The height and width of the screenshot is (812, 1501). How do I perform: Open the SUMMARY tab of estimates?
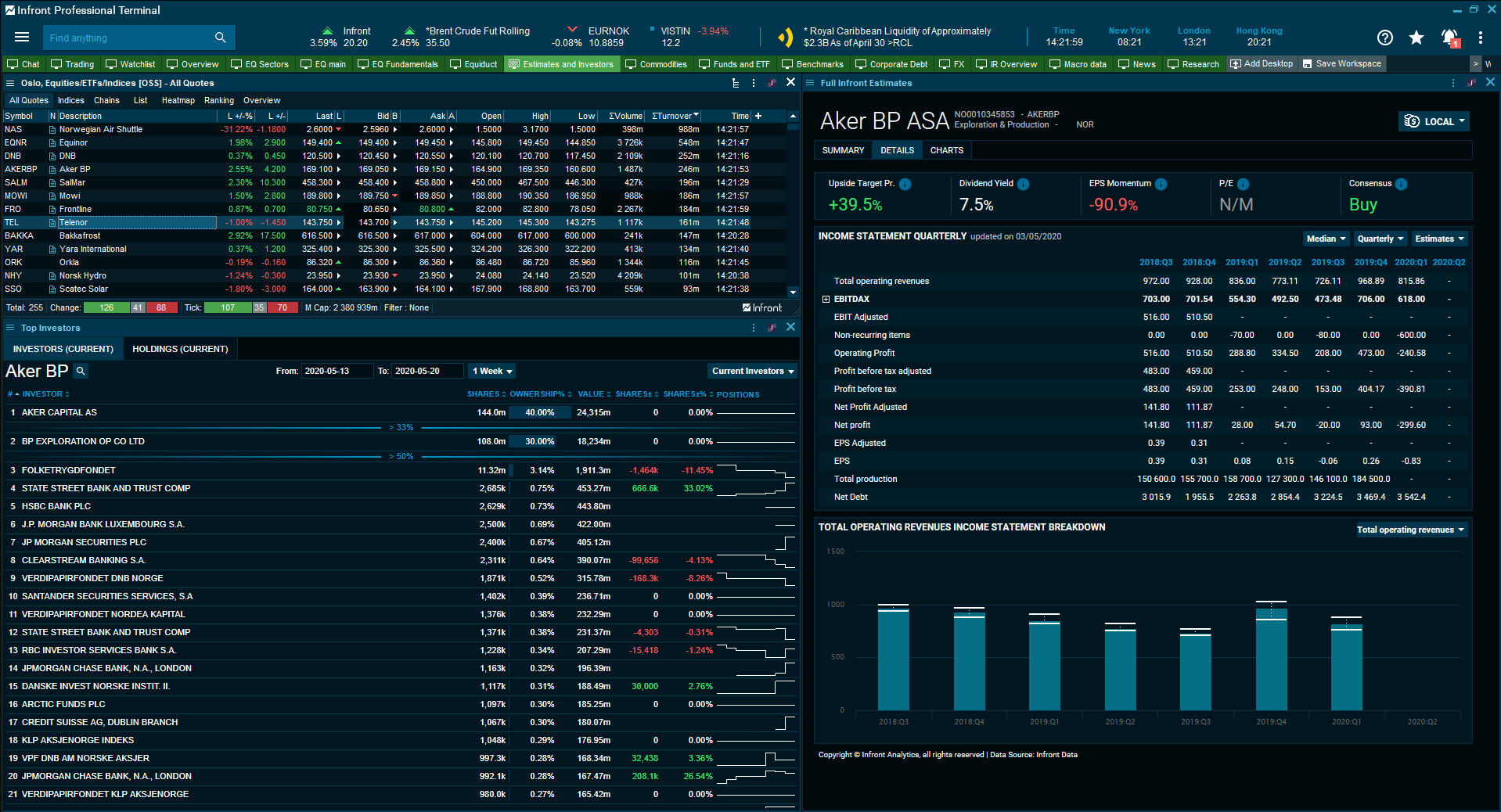pyautogui.click(x=843, y=150)
